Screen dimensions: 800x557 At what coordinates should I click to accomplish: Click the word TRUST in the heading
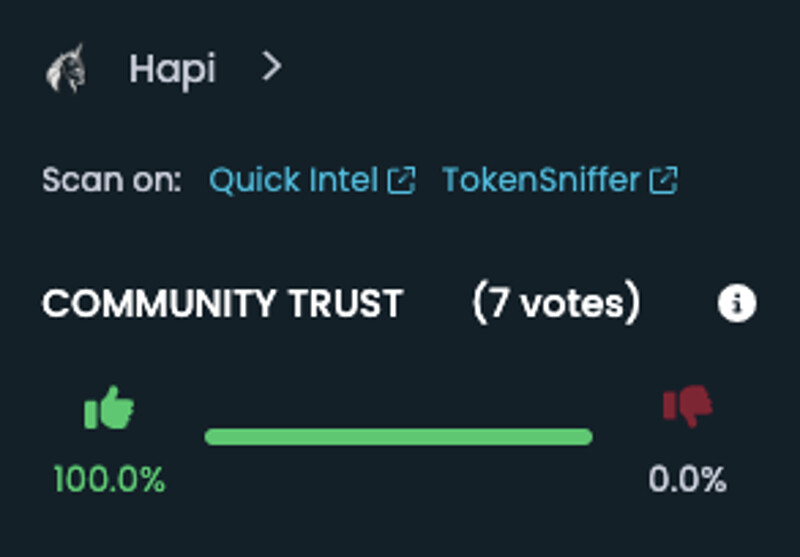[x=348, y=304]
